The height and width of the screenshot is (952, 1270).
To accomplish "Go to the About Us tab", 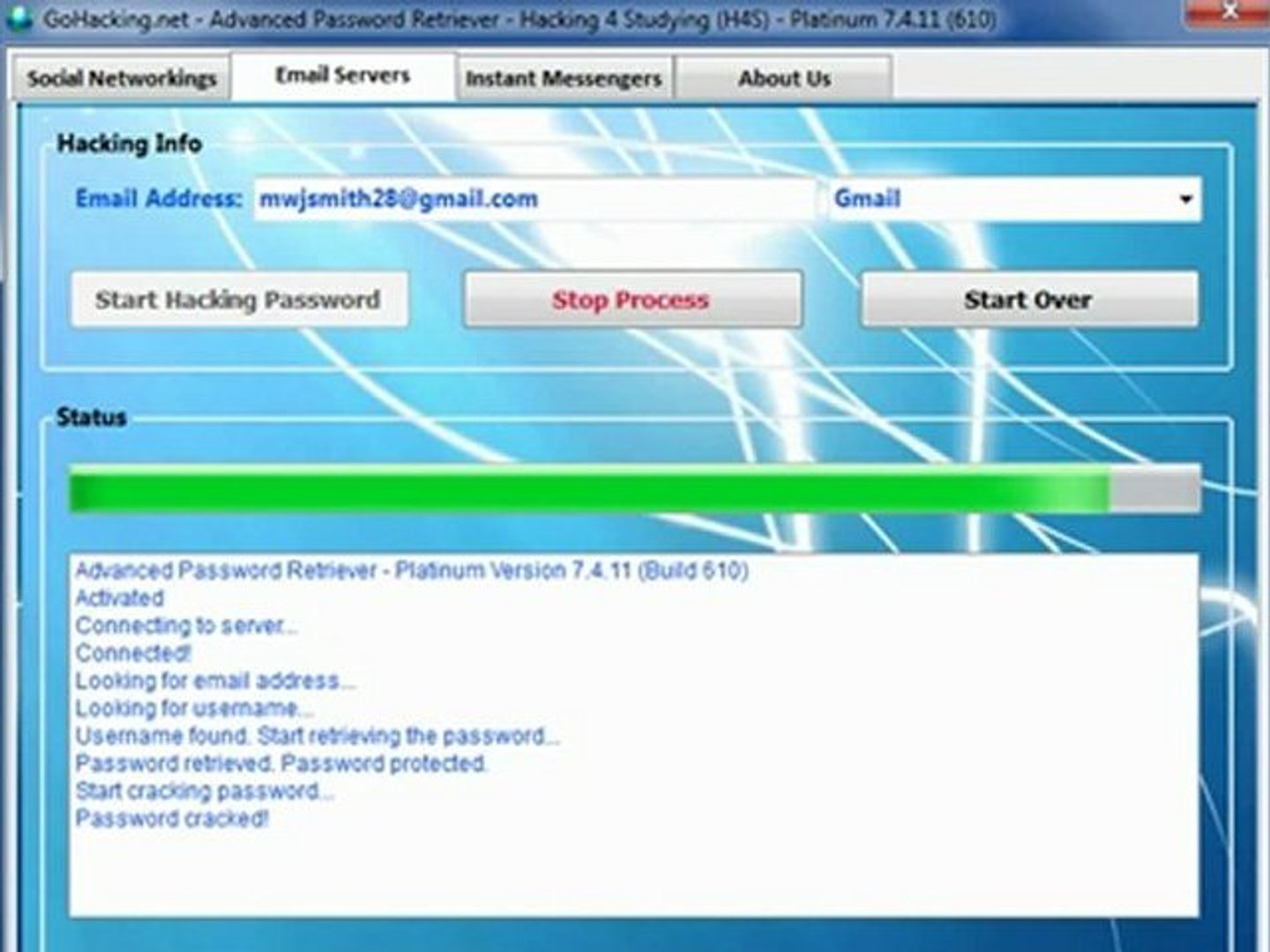I will click(784, 78).
